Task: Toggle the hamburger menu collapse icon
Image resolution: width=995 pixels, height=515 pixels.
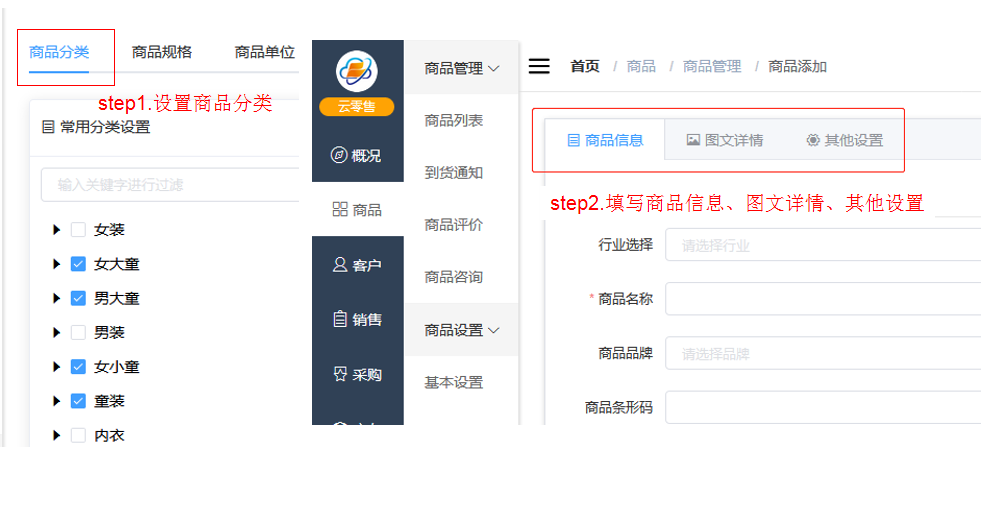Action: click(539, 66)
